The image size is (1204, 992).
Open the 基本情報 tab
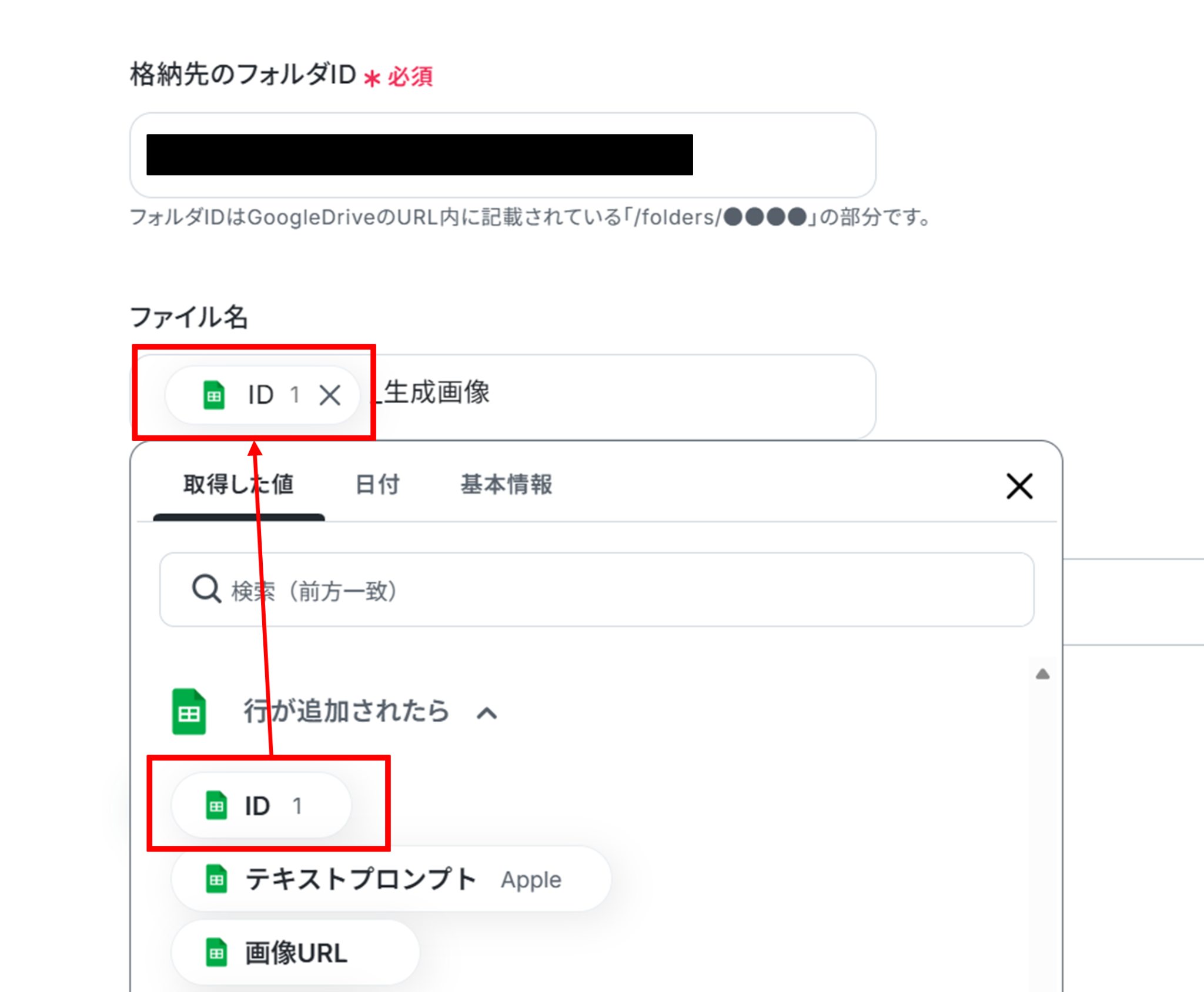coord(506,485)
